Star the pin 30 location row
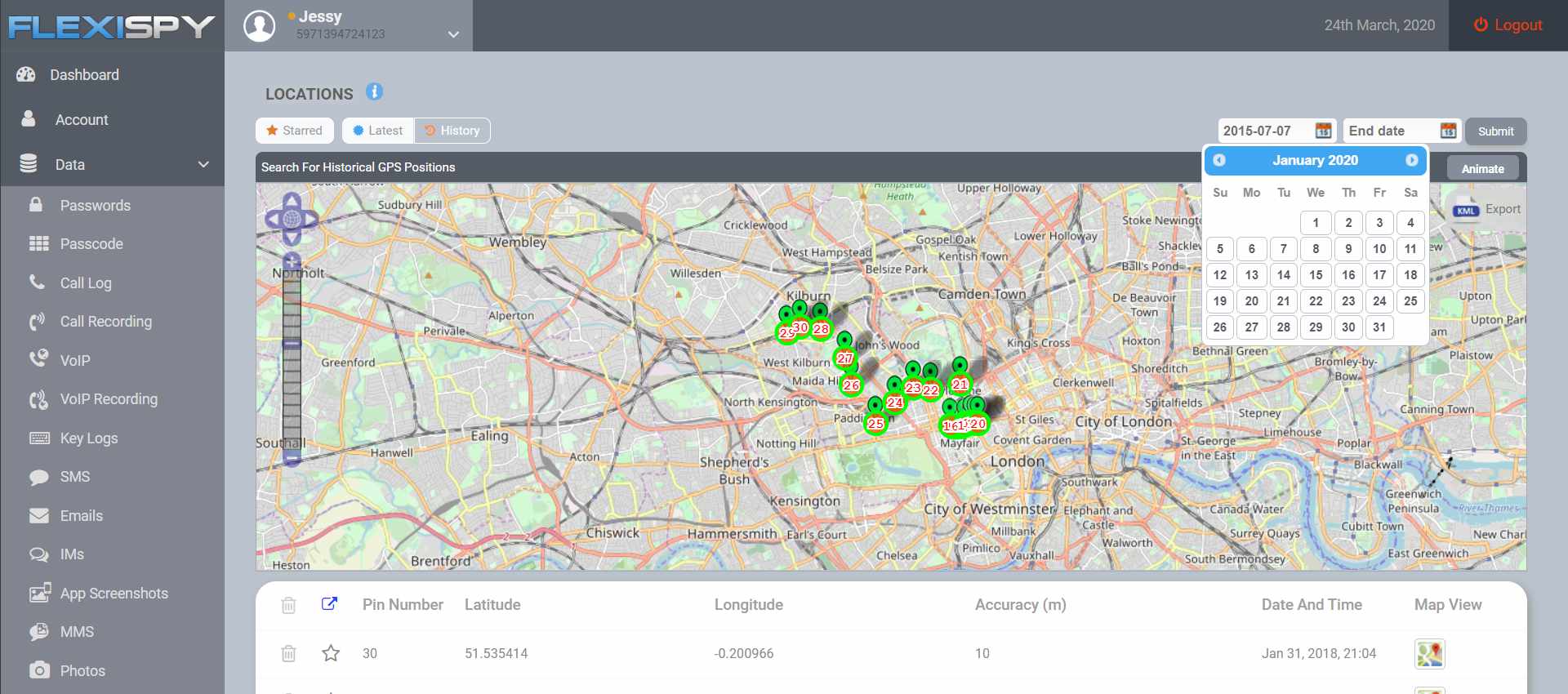Screen dimensions: 1568x694 pos(331,653)
